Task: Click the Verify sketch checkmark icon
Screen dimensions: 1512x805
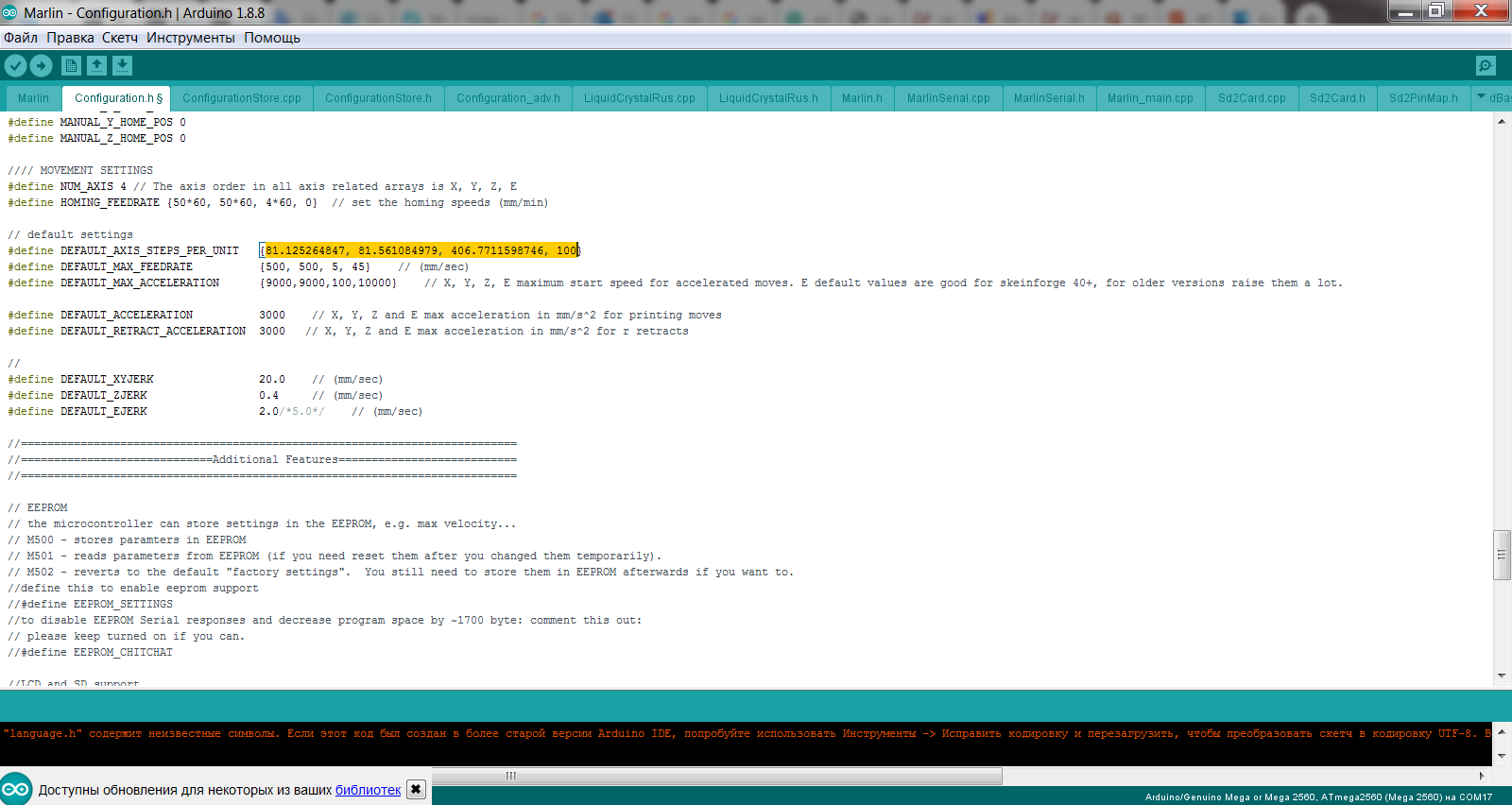Action: pos(16,65)
